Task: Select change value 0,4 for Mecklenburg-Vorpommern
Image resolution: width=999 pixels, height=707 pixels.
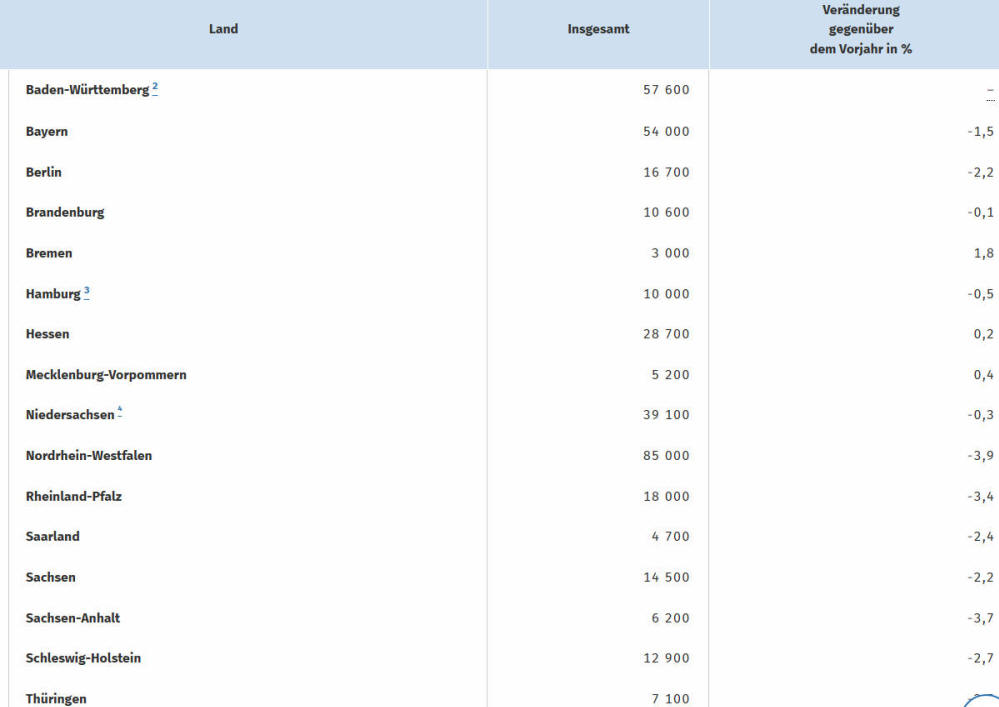Action: coord(983,375)
